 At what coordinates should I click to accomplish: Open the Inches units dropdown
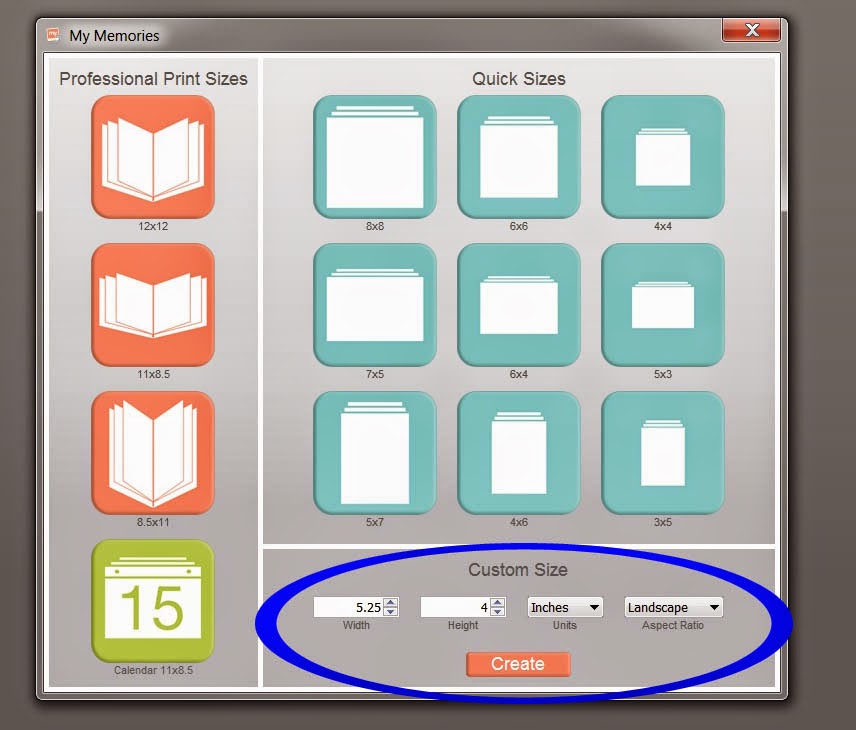click(565, 607)
